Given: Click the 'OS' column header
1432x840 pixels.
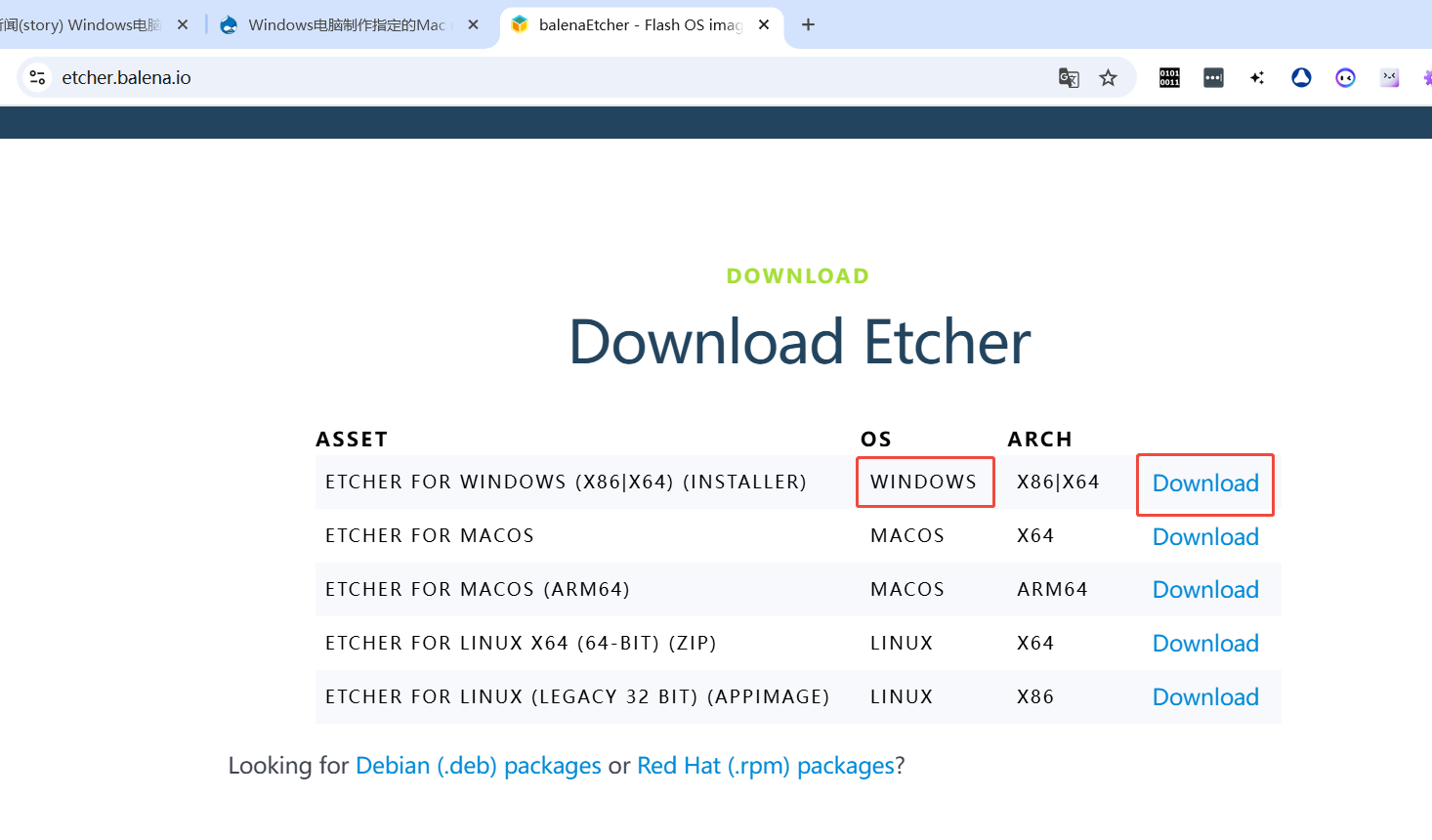Looking at the screenshot, I should point(876,440).
